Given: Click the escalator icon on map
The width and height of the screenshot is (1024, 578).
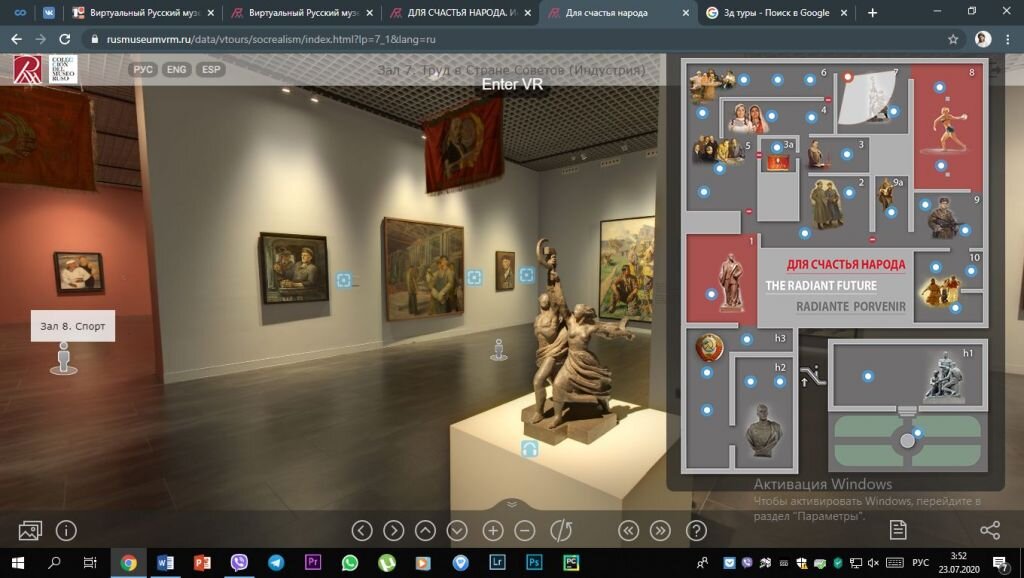Looking at the screenshot, I should coord(812,376).
